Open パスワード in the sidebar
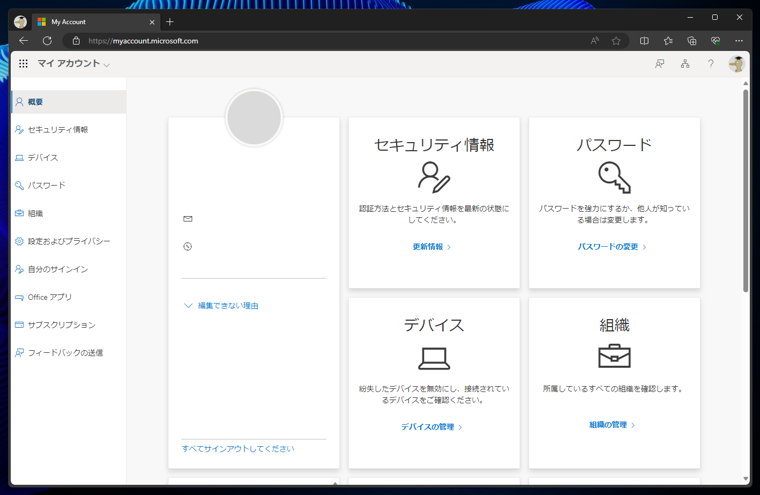 tap(69, 185)
